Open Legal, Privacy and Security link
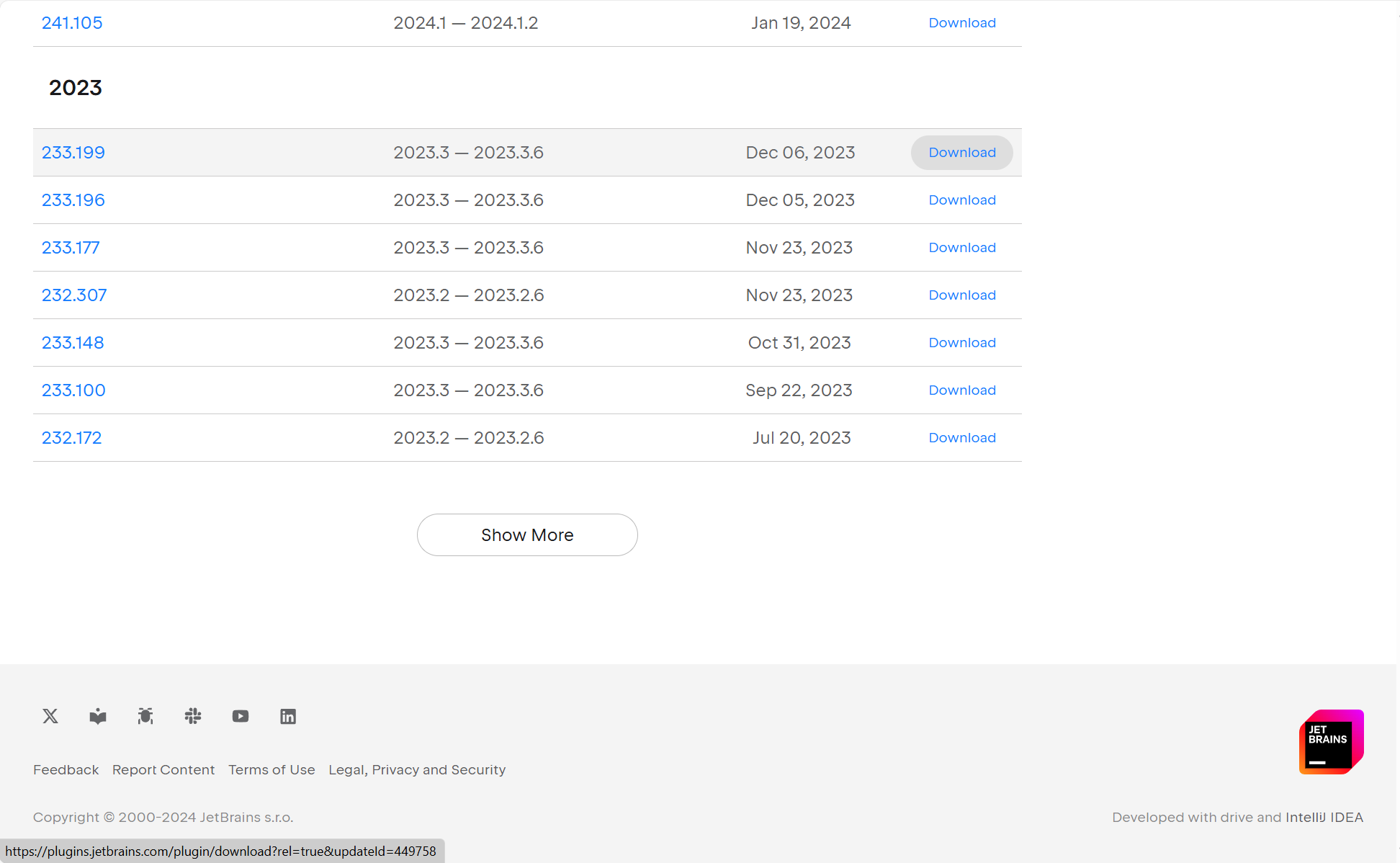 click(417, 770)
